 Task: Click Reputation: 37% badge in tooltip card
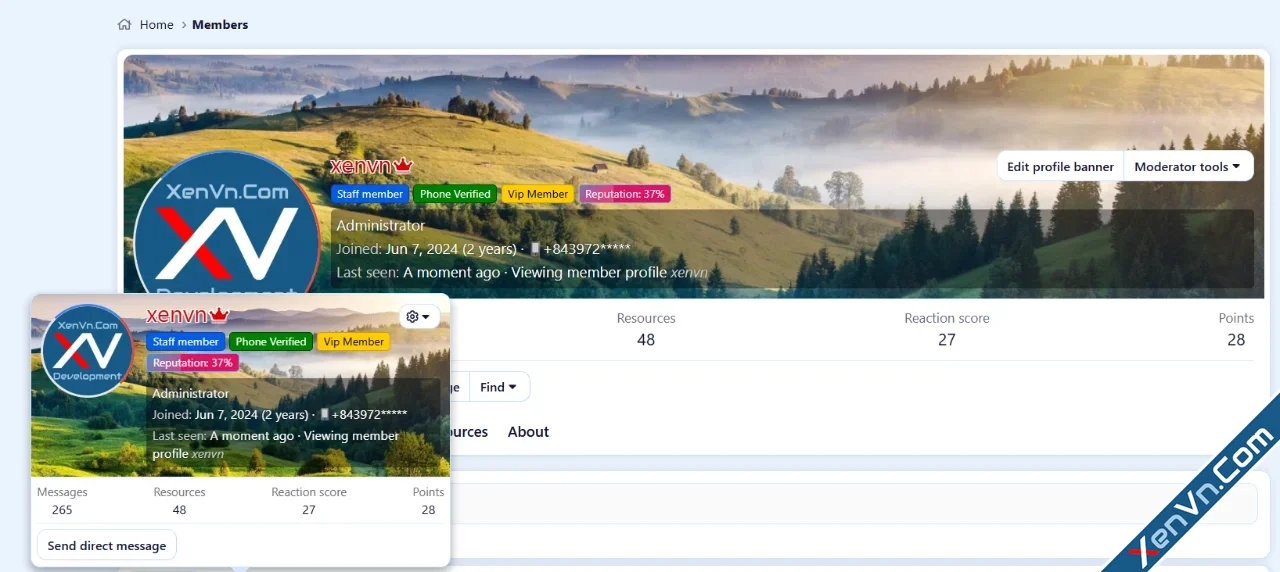coord(193,363)
